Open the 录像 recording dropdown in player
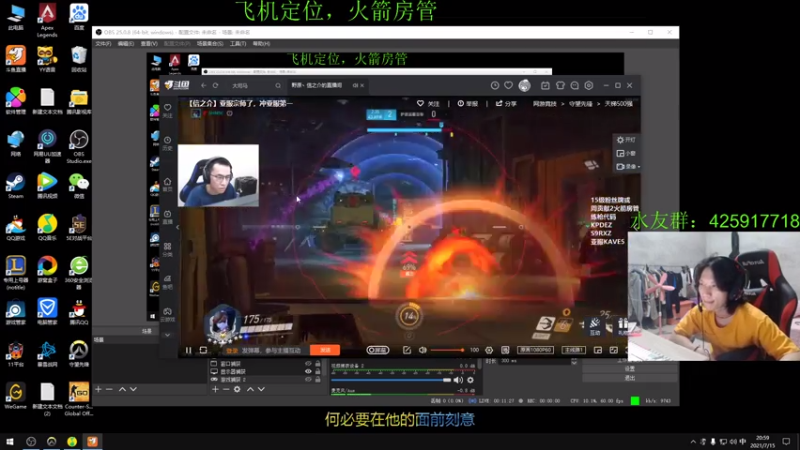This screenshot has width=800, height=450. [x=628, y=166]
